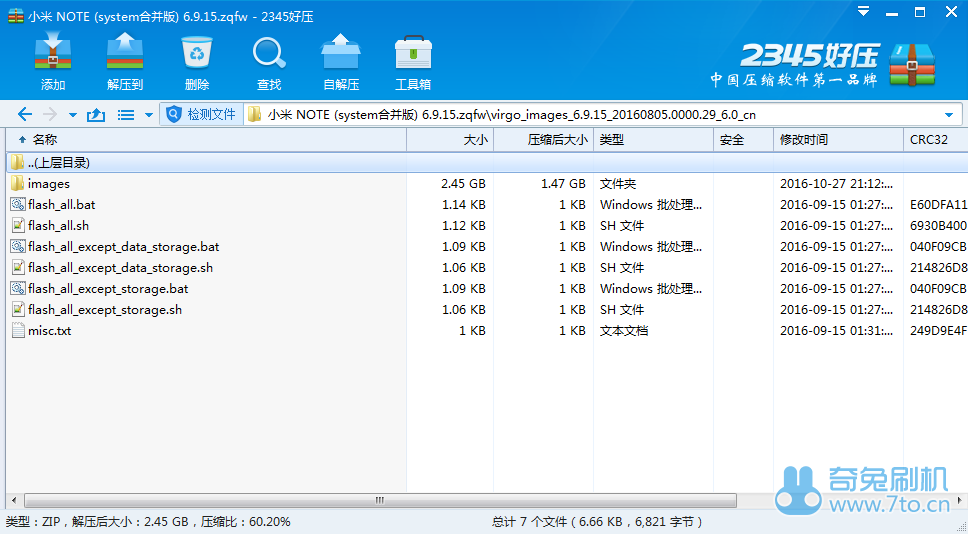968x534 pixels.
Task: Open the title bar menu dropdown arrow
Action: (x=863, y=11)
